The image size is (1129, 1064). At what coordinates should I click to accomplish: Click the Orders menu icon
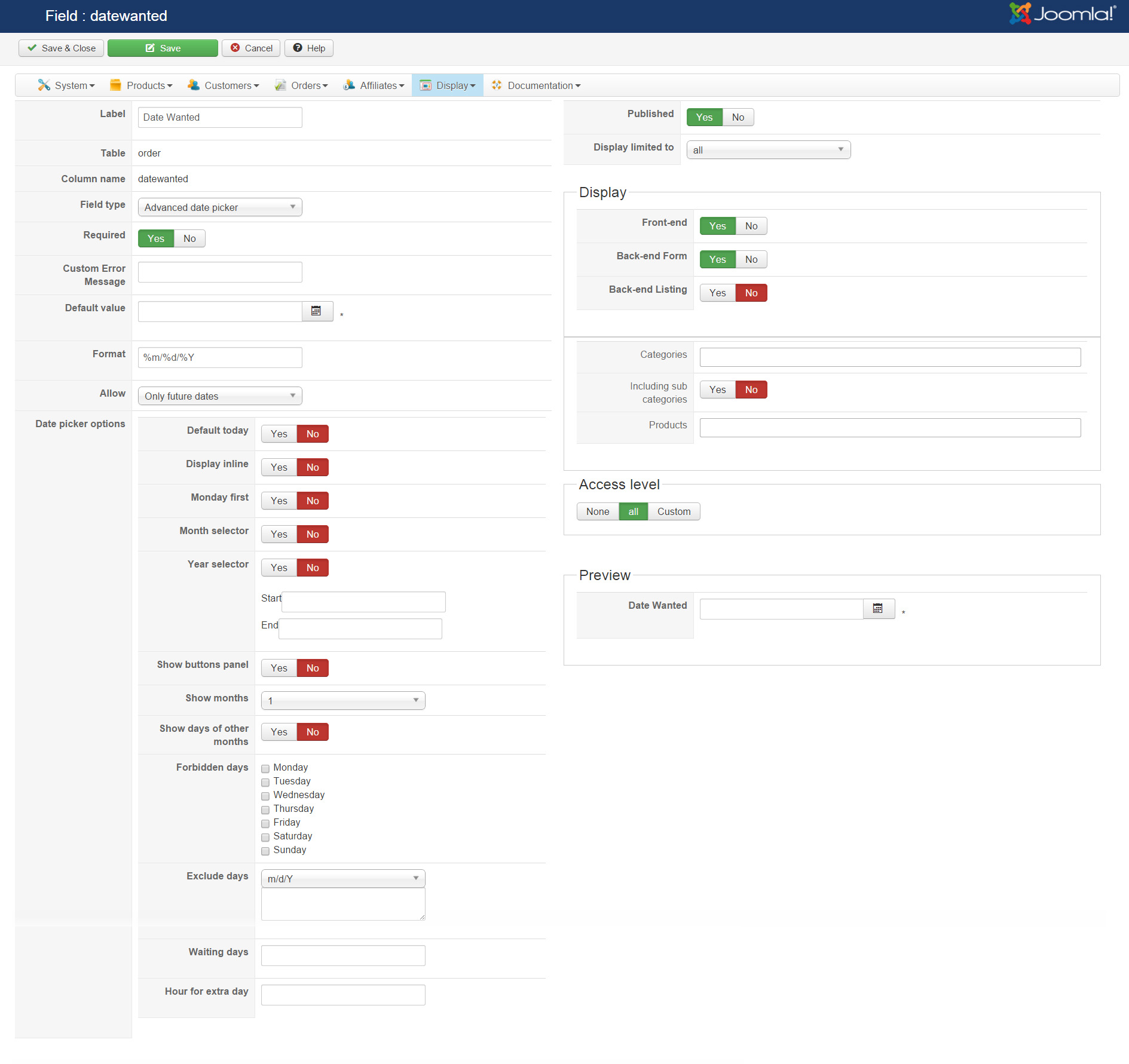click(x=280, y=85)
